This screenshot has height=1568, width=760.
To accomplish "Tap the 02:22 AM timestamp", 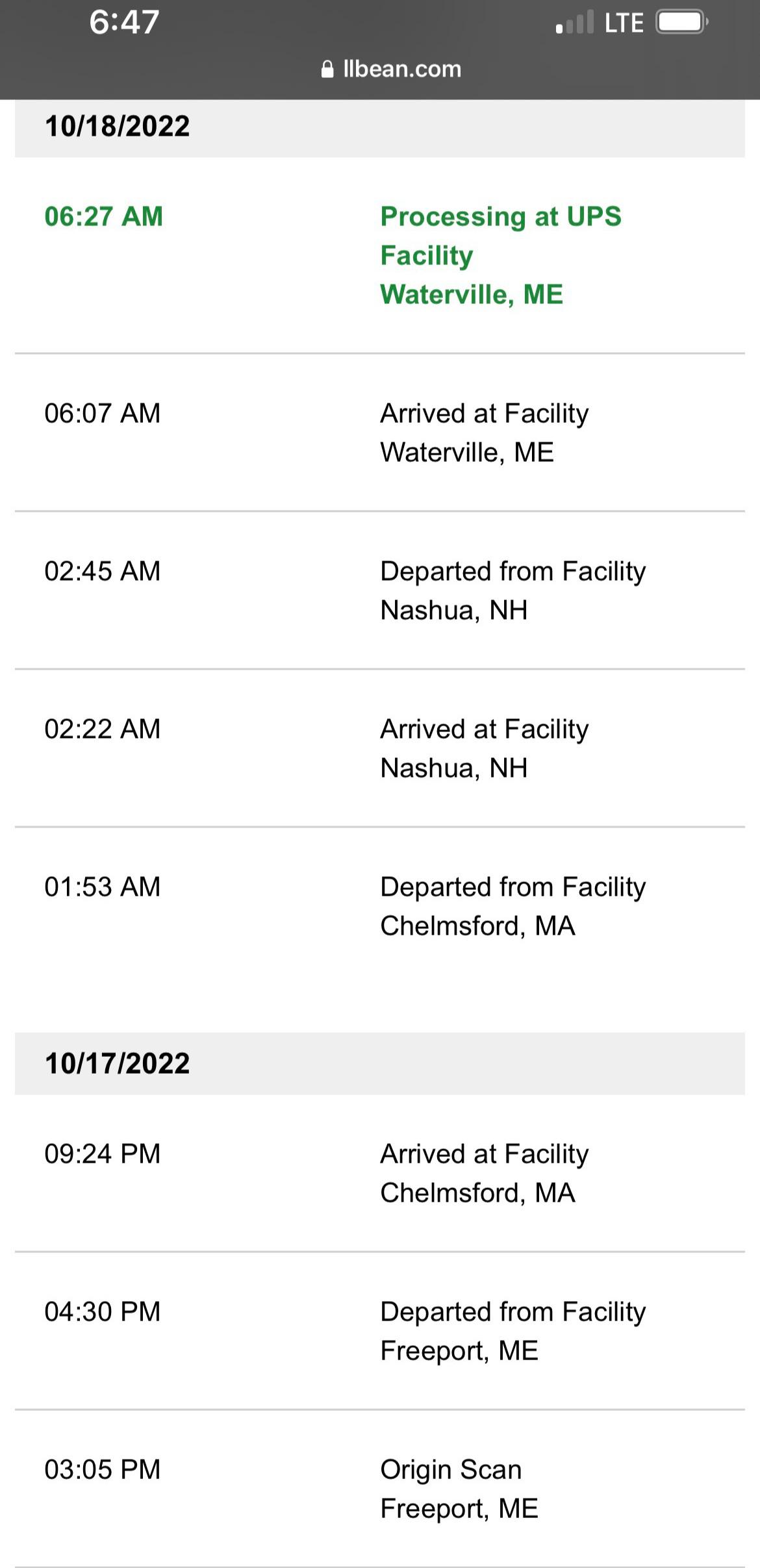I will point(103,729).
